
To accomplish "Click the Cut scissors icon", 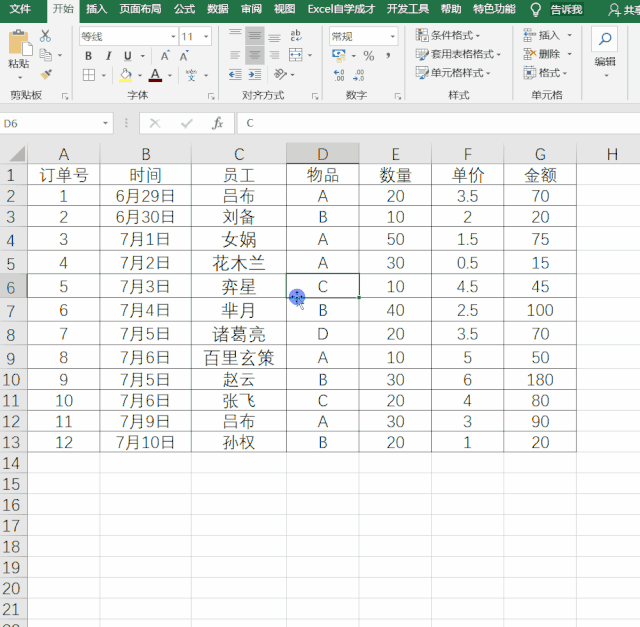I will [45, 36].
